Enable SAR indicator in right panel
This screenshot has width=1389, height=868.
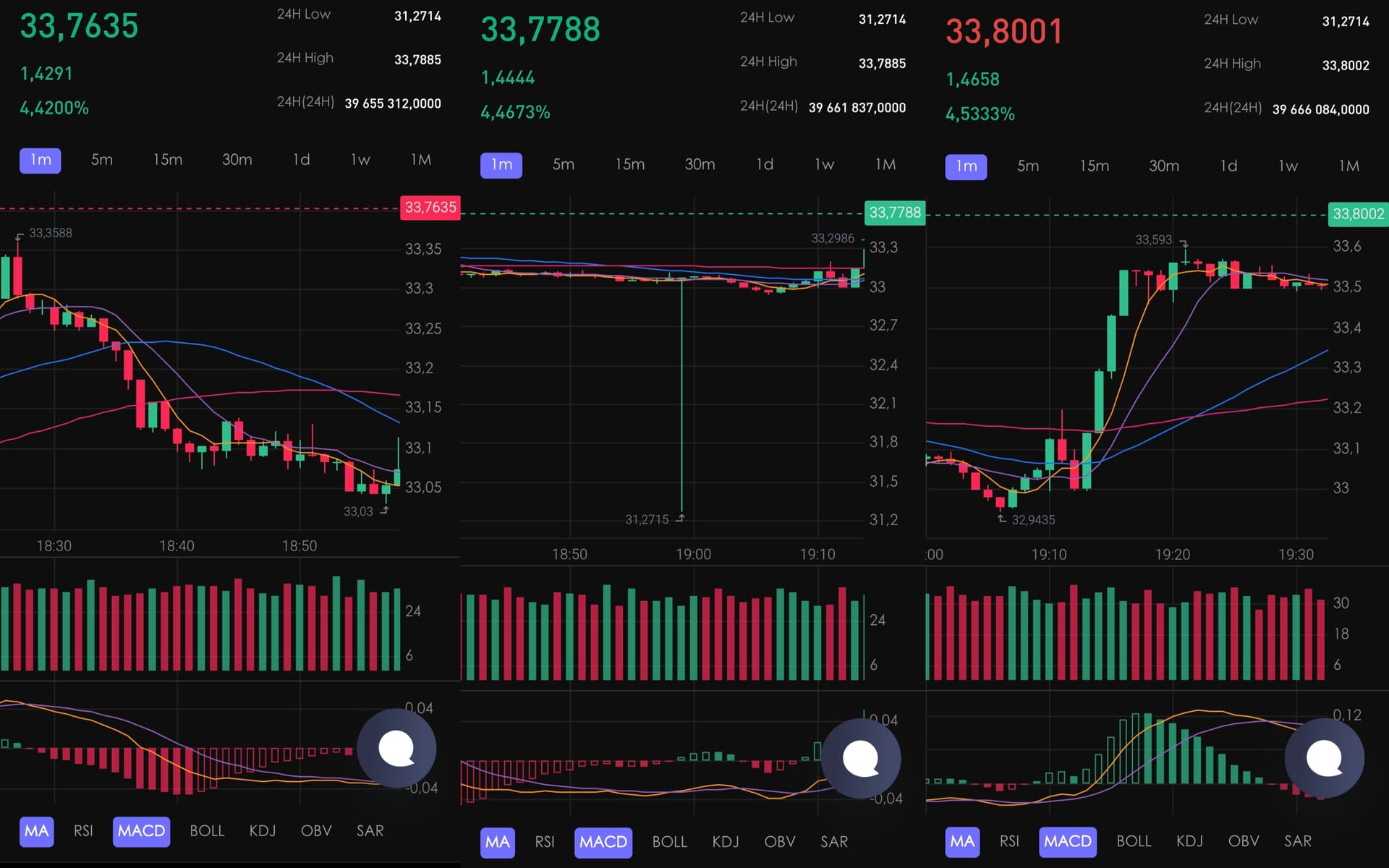pos(1297,841)
